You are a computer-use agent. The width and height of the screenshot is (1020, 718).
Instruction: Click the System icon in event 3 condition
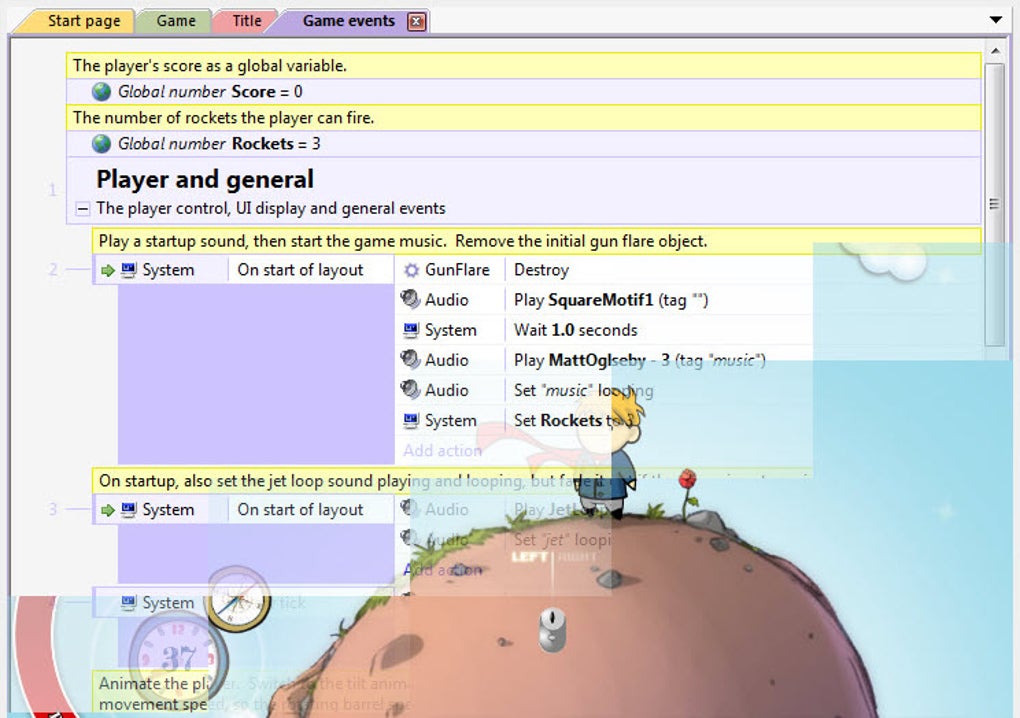[x=129, y=509]
